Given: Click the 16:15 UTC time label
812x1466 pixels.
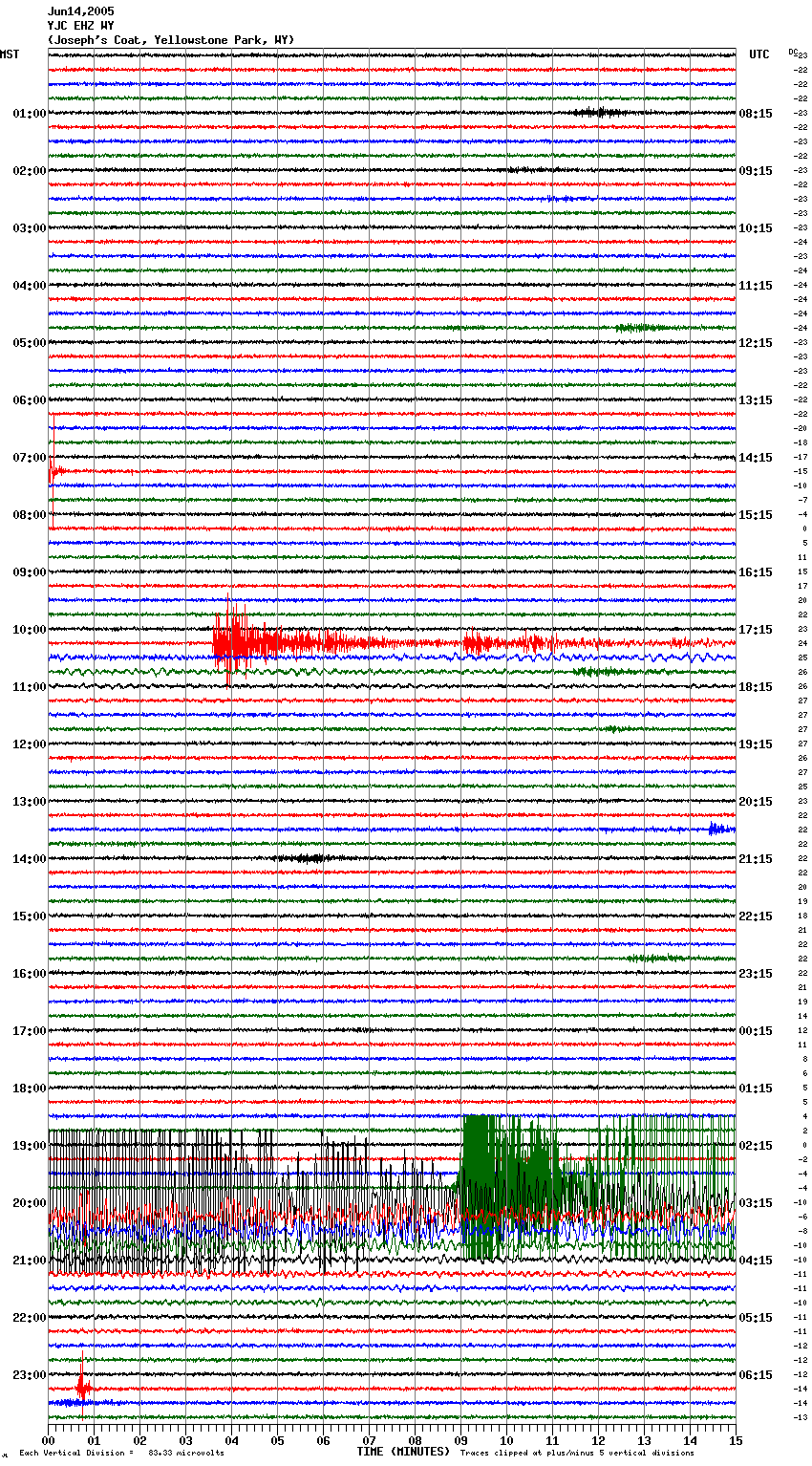Looking at the screenshot, I should (756, 572).
